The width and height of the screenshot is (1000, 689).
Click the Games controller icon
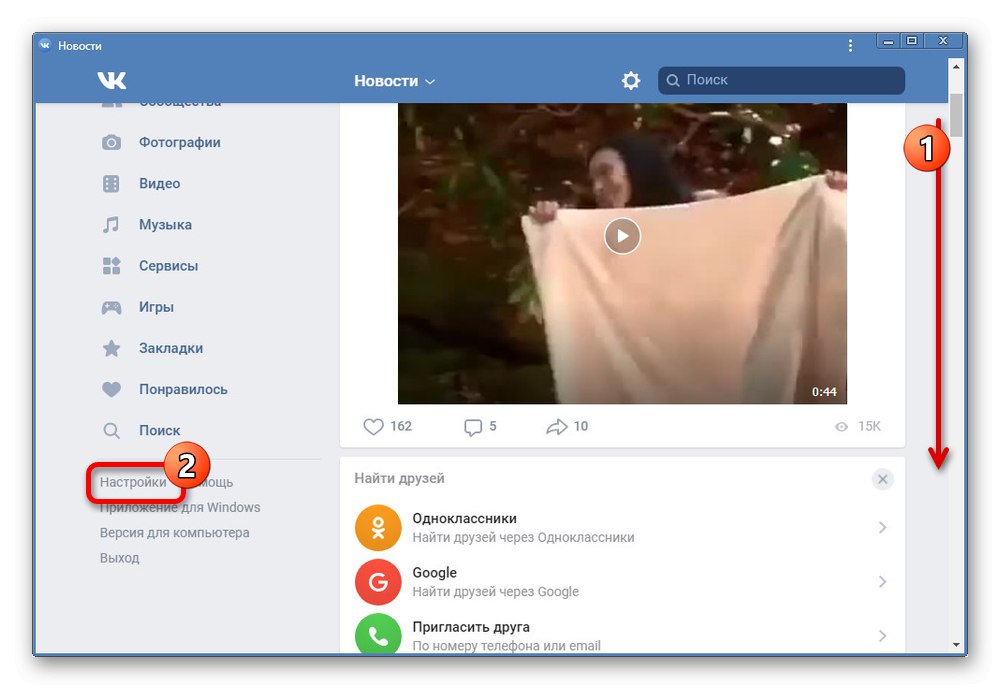click(x=112, y=307)
